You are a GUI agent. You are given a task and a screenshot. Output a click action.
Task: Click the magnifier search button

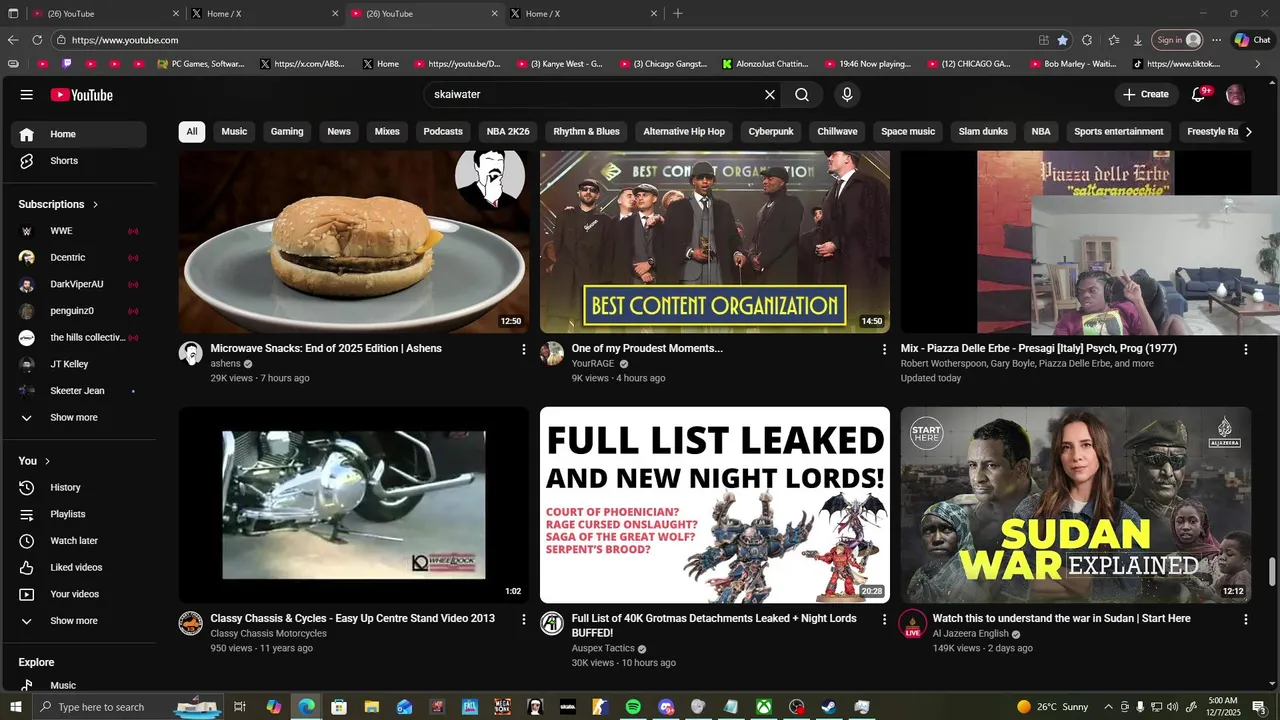pos(802,95)
